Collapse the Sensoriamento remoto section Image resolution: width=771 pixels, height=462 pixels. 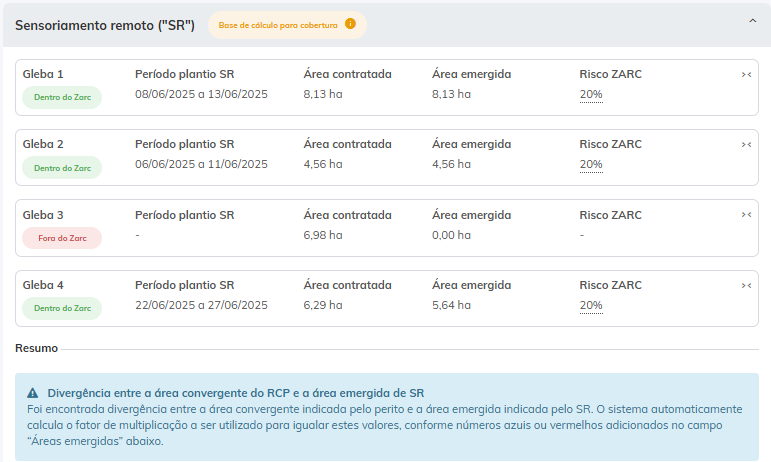tap(752, 22)
